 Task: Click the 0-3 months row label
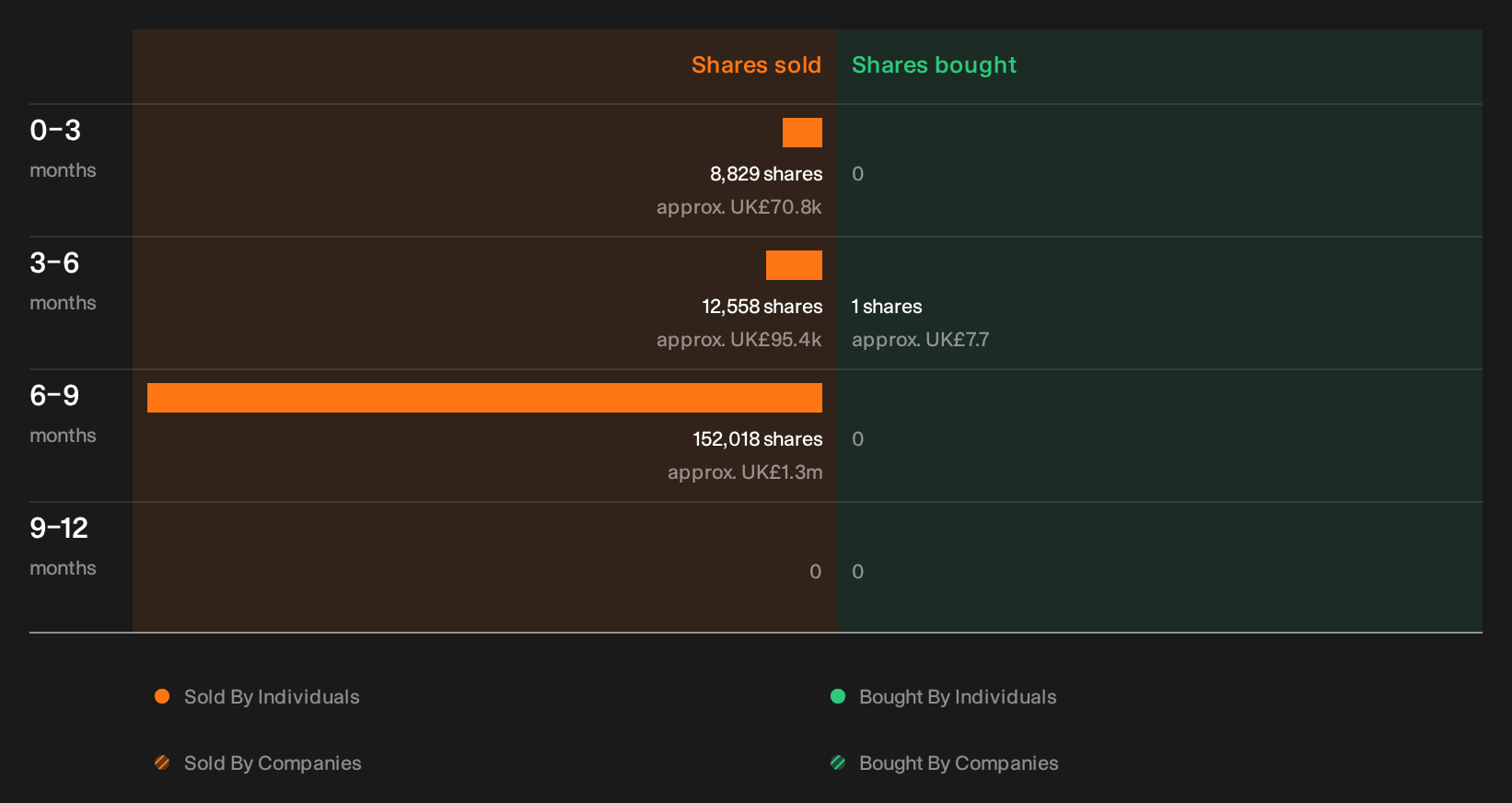pos(63,148)
